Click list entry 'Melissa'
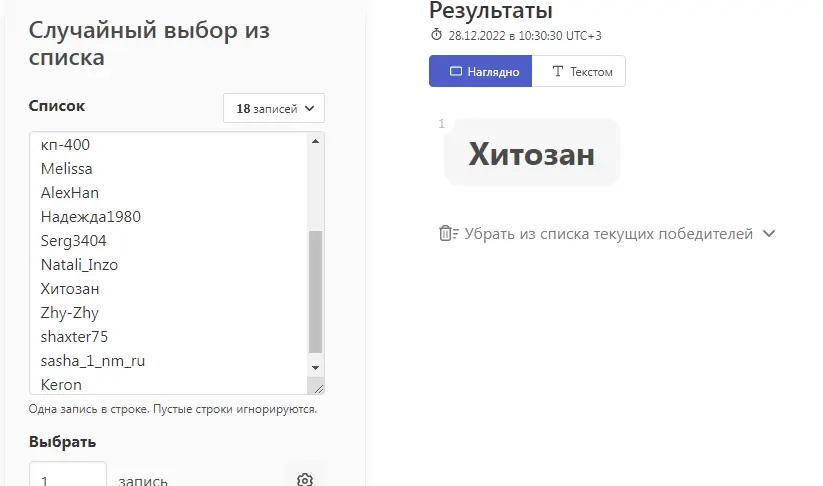823x486 pixels. [67, 168]
